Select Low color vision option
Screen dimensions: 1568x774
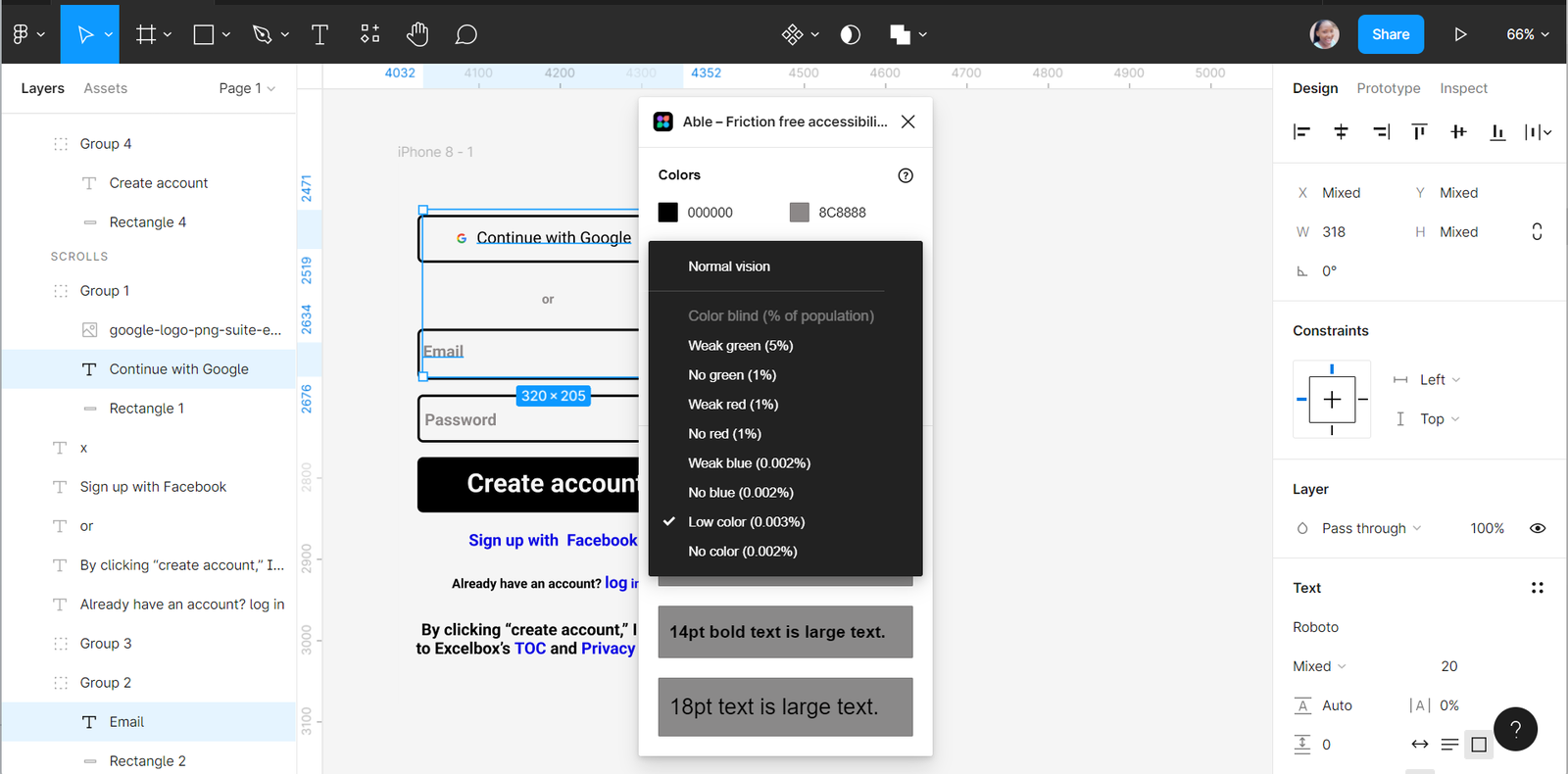click(x=746, y=522)
